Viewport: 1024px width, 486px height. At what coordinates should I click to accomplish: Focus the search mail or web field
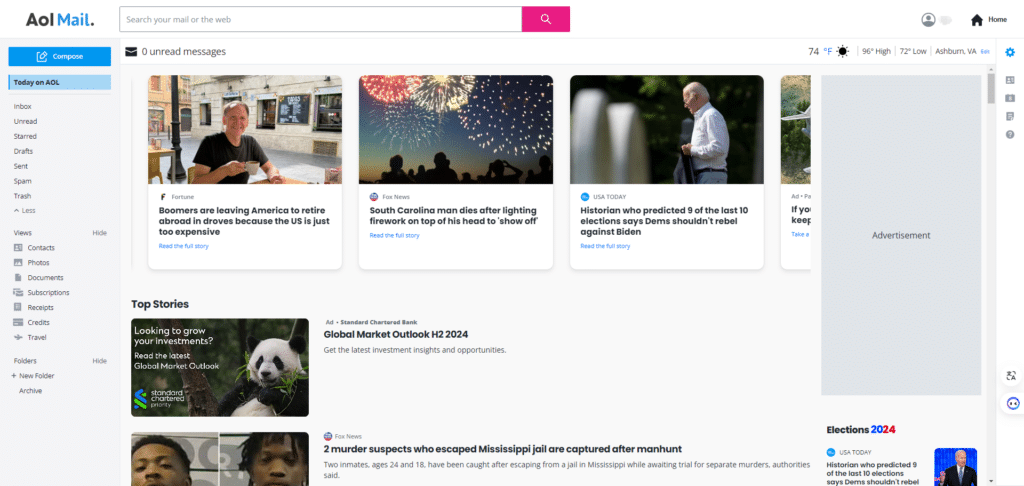point(321,19)
